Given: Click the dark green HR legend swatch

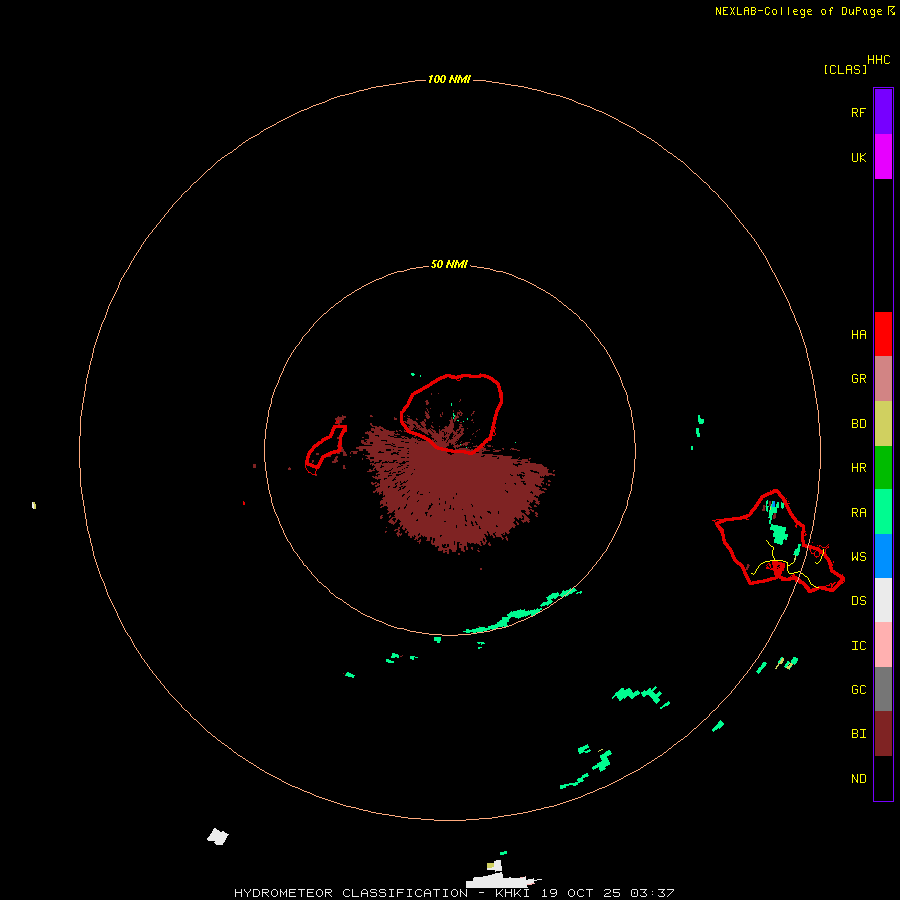Looking at the screenshot, I should 883,467.
